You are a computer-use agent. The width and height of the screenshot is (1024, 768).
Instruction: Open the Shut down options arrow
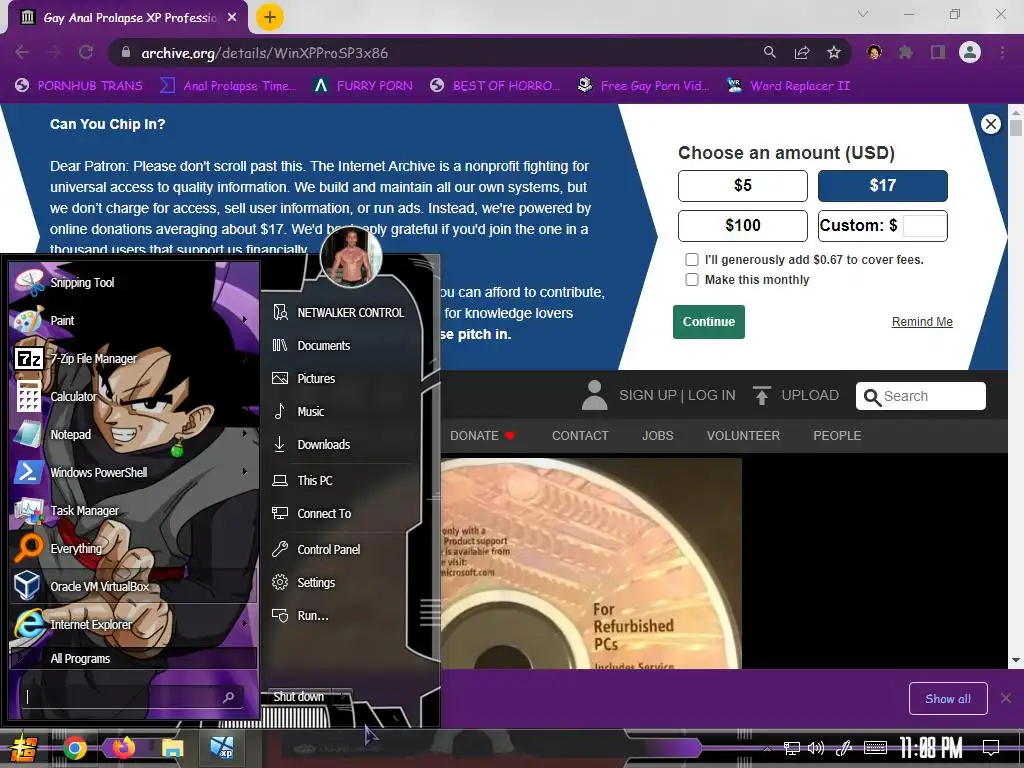pyautogui.click(x=343, y=697)
